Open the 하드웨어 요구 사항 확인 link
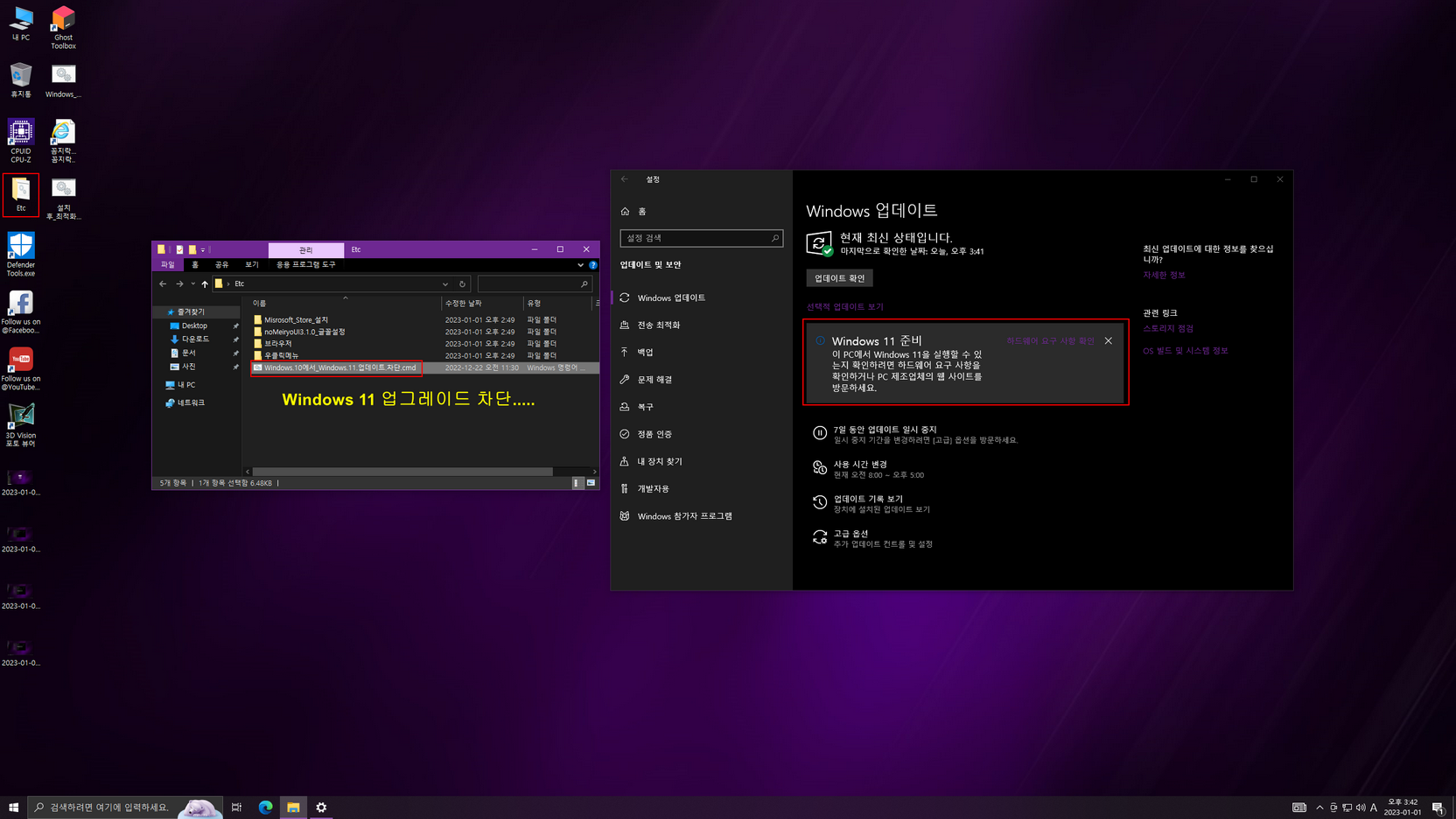Image resolution: width=1456 pixels, height=819 pixels. coord(1050,341)
